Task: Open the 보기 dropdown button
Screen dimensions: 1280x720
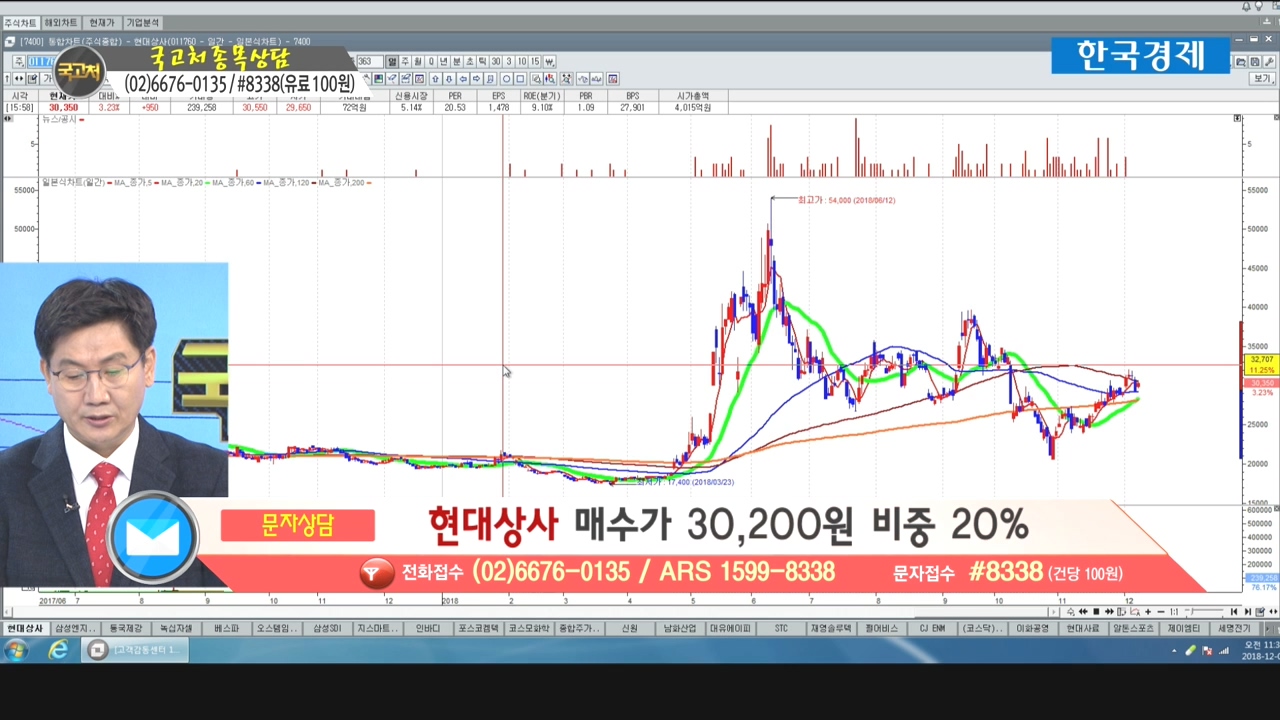Action: (1262, 79)
